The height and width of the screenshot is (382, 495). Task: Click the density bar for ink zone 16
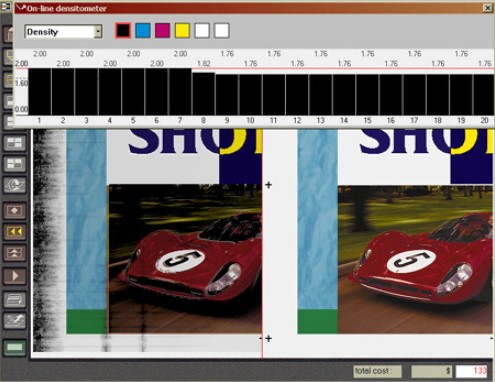click(391, 95)
